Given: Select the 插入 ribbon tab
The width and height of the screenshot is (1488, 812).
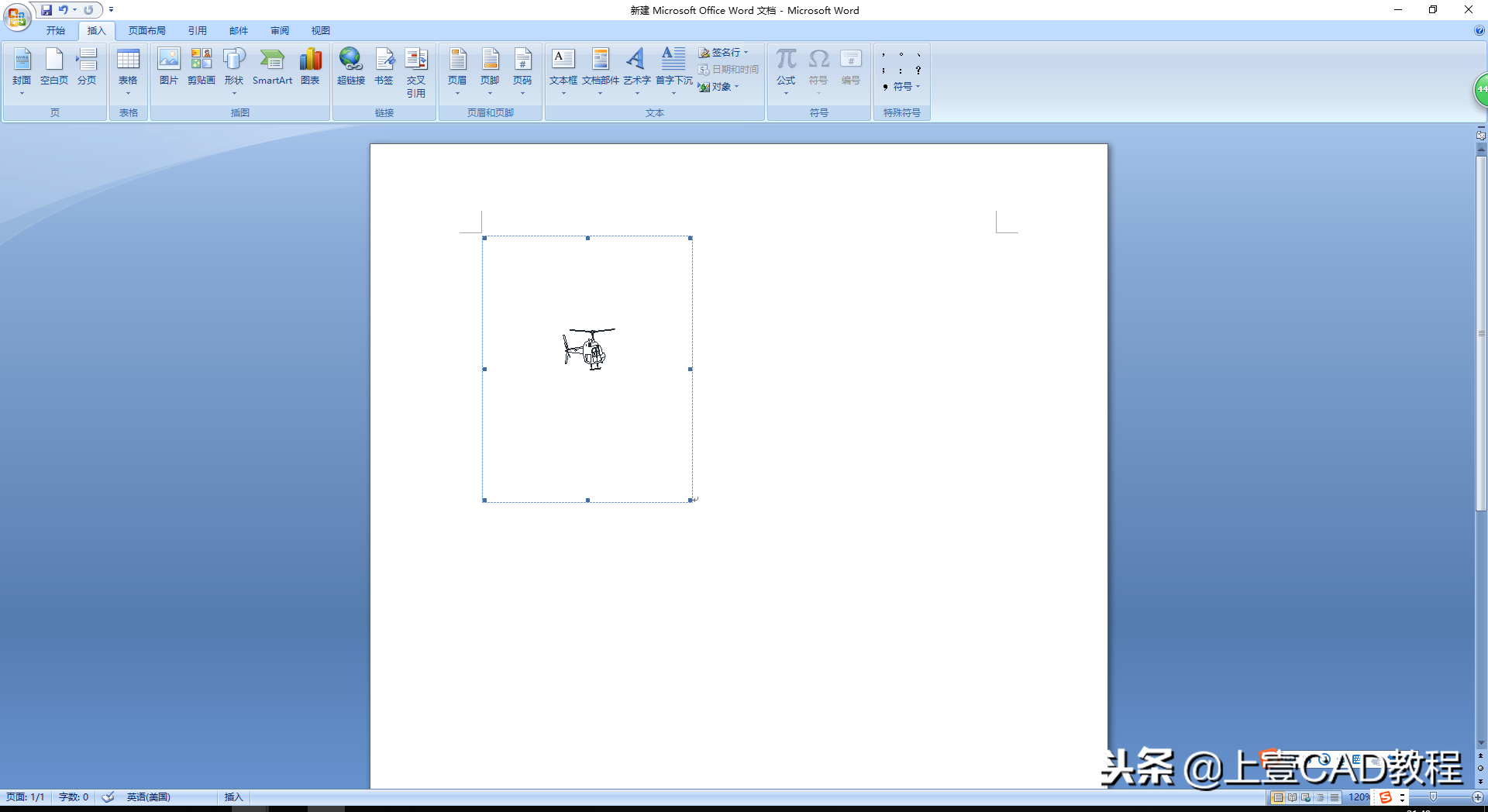Looking at the screenshot, I should (x=96, y=31).
